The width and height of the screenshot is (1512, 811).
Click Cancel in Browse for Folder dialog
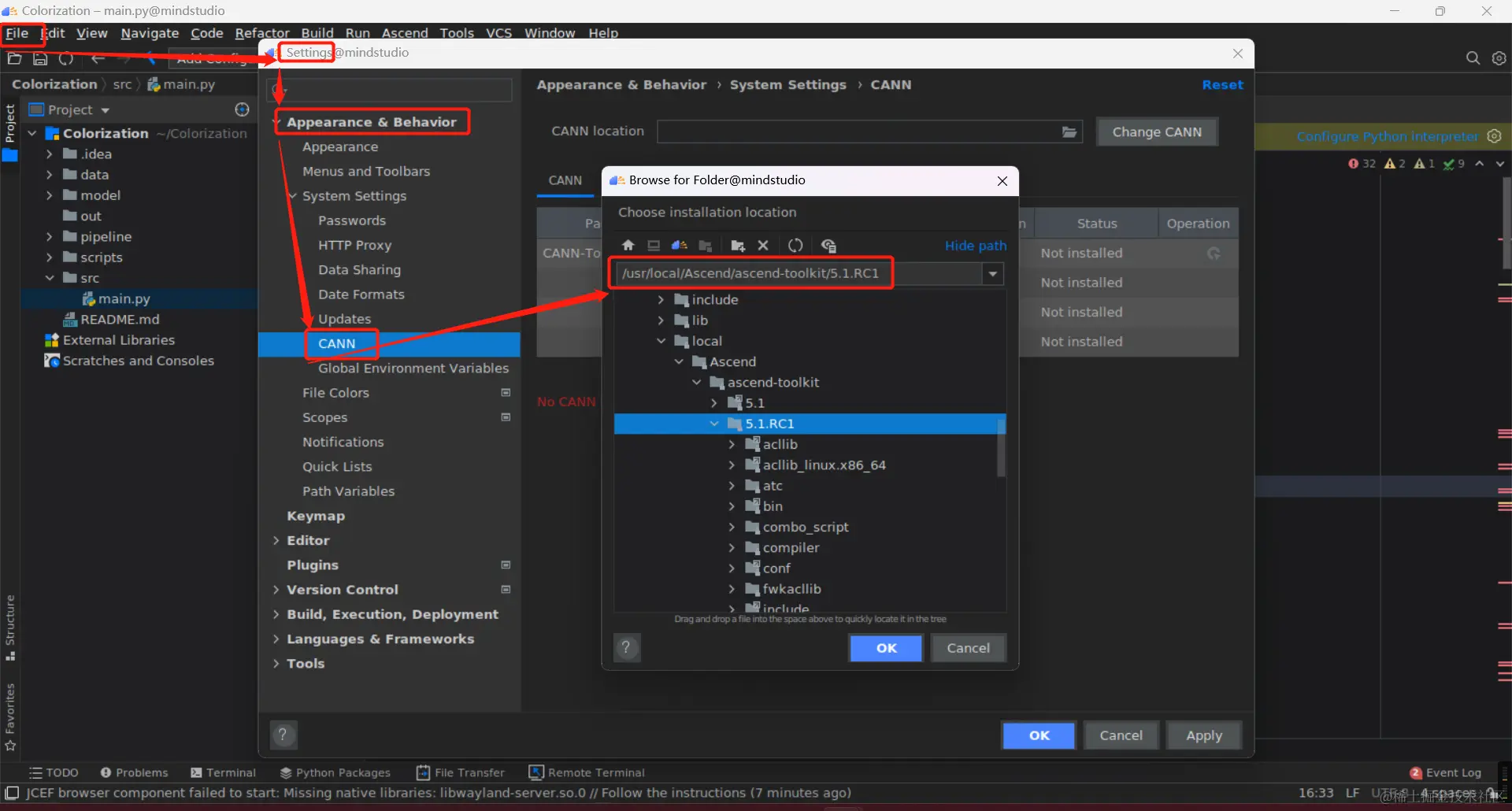[x=968, y=648]
